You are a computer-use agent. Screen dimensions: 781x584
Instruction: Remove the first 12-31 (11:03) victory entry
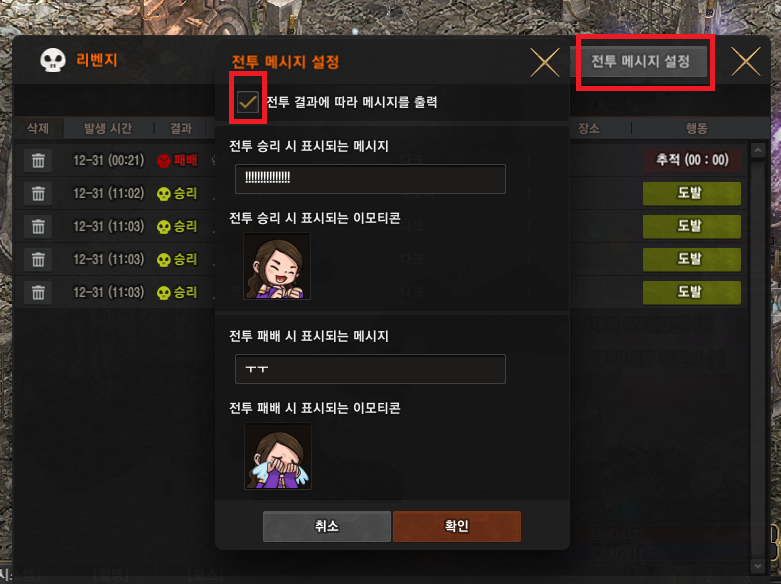[x=38, y=226]
